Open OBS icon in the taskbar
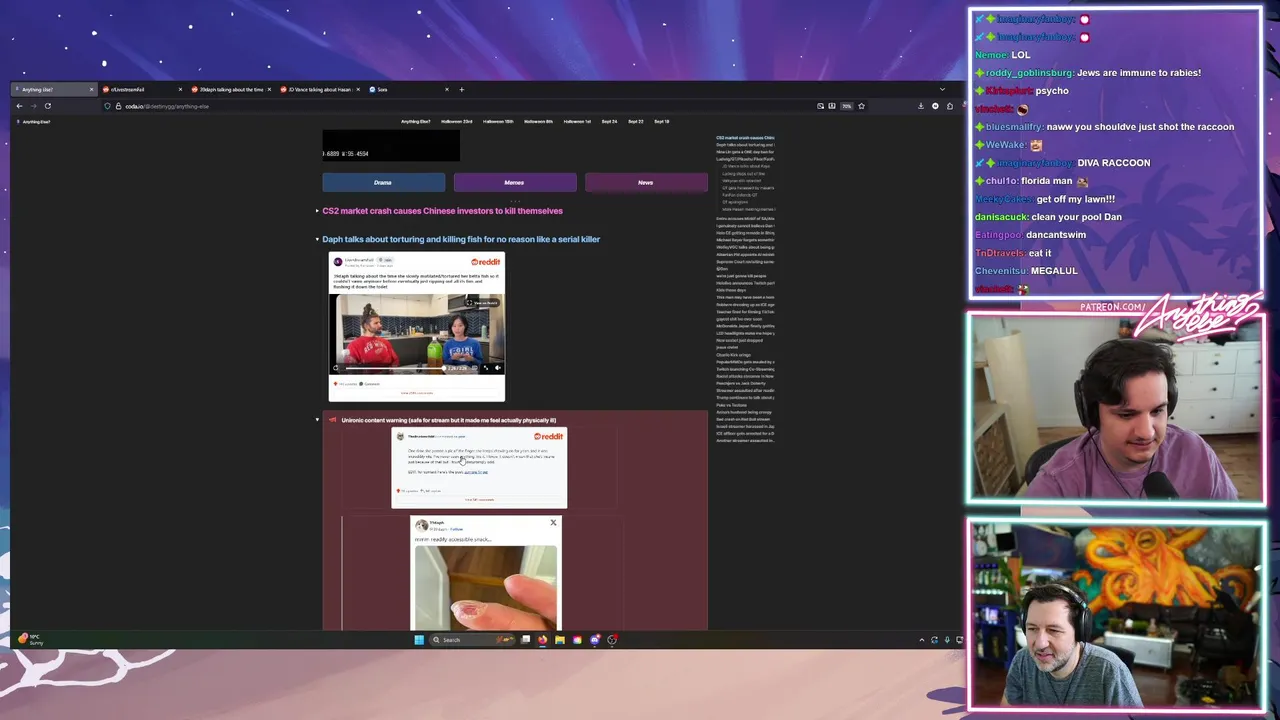The width and height of the screenshot is (1280, 720). pos(612,640)
